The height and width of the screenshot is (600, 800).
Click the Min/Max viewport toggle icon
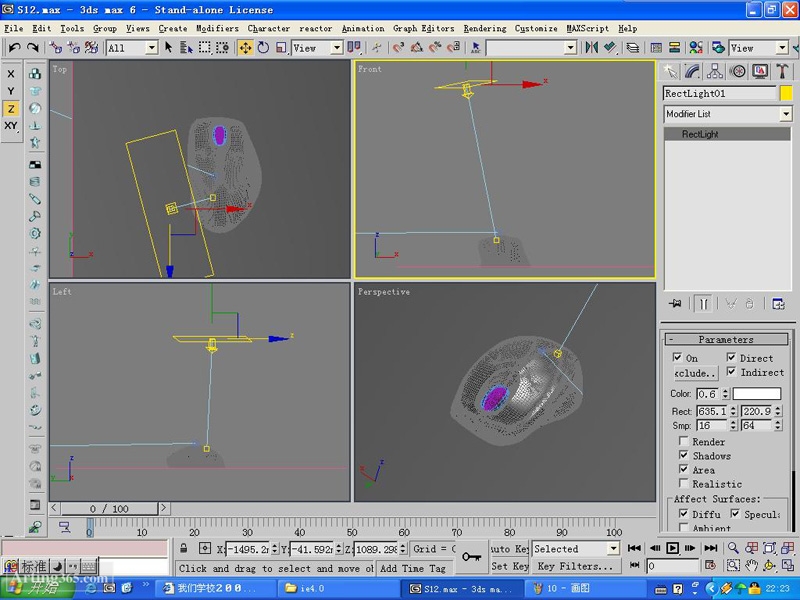787,565
